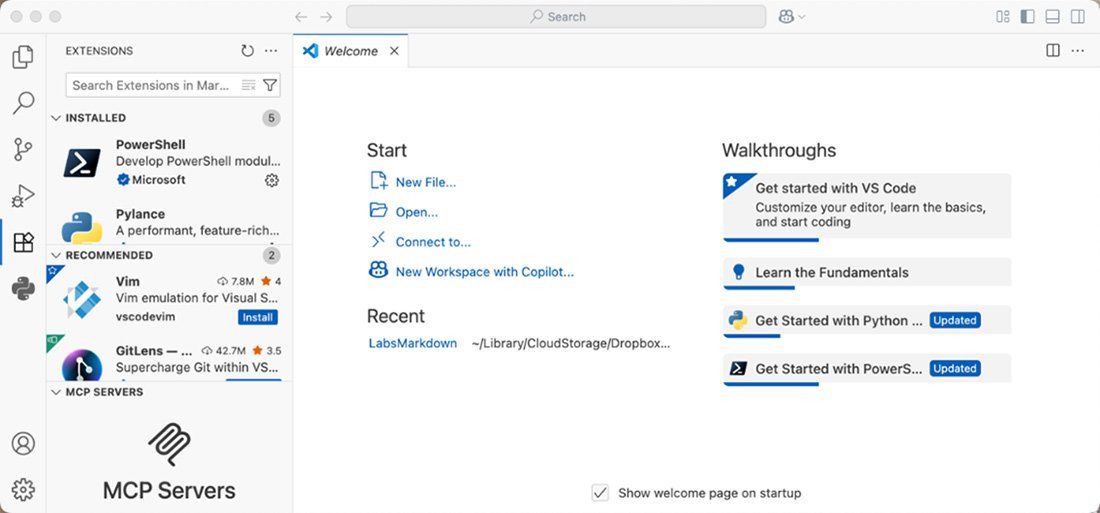Screen dimensions: 1100x513
Task: Collapse the MCP Servers section
Action: click(56, 392)
